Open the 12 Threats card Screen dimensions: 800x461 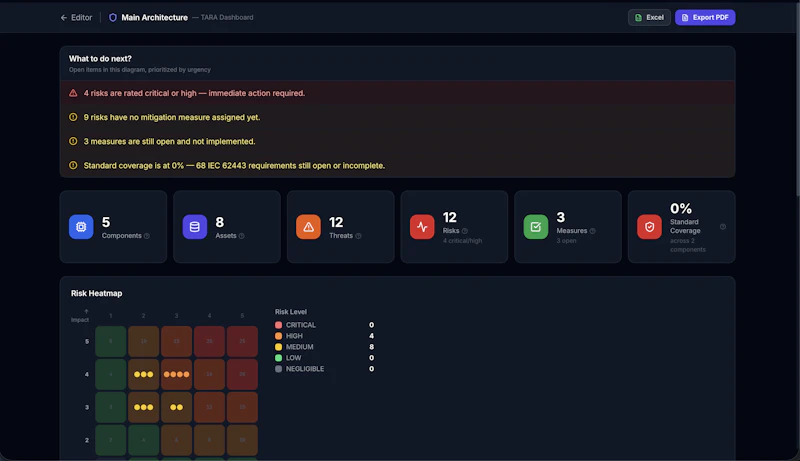point(340,227)
